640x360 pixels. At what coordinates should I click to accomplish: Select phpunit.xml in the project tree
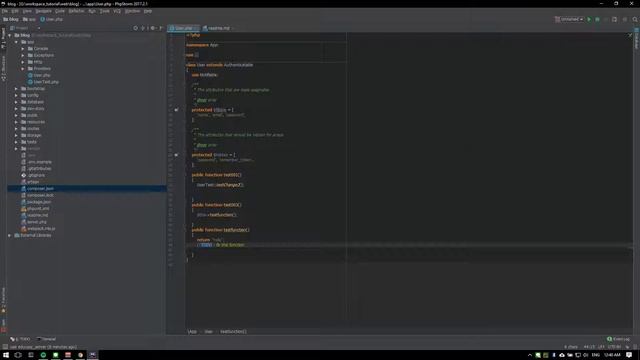click(35, 209)
